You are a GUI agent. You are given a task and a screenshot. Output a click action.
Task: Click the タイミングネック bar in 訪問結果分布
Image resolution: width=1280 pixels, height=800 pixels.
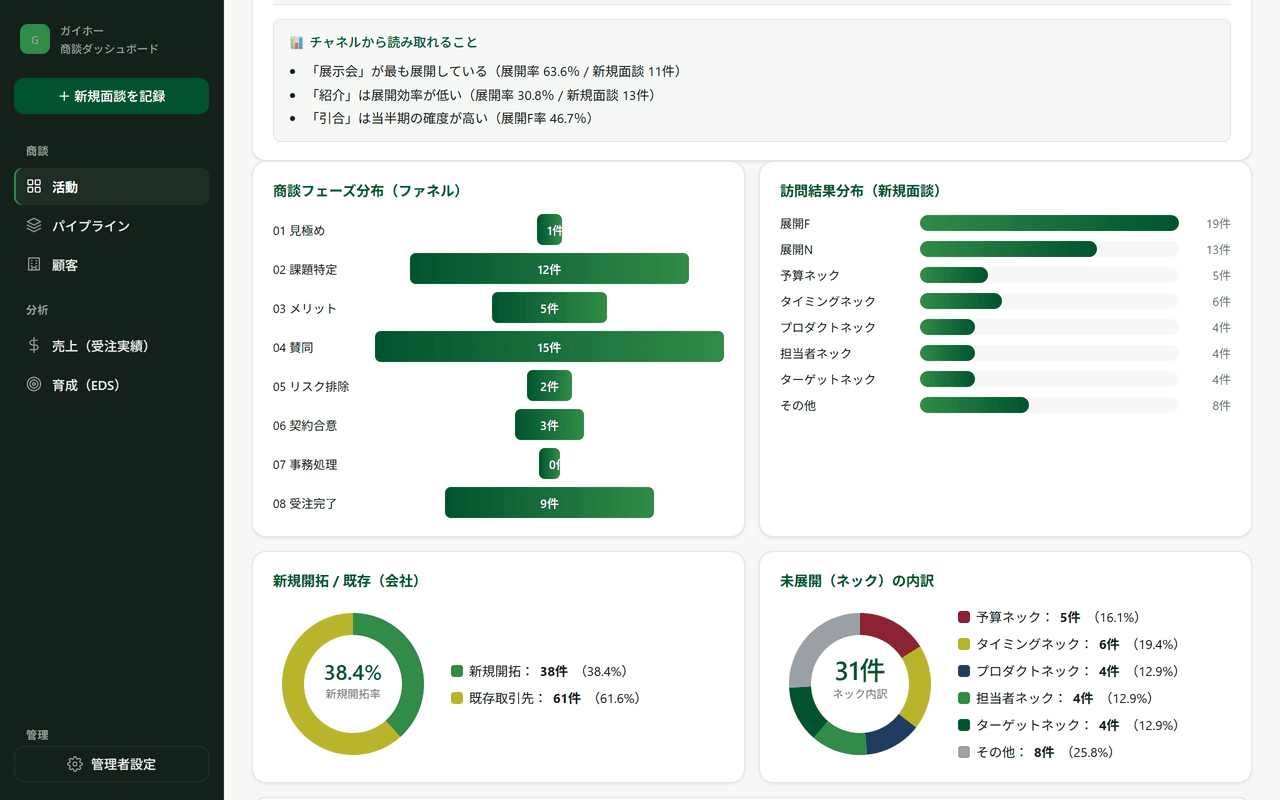[961, 301]
